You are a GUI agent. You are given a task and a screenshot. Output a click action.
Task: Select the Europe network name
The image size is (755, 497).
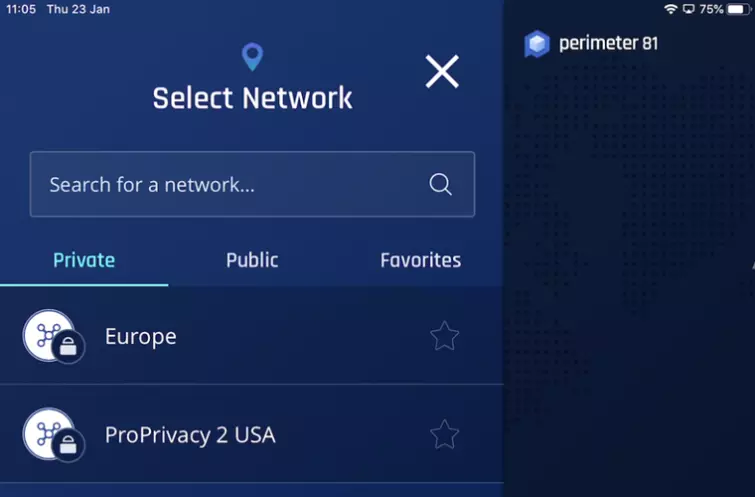click(141, 336)
